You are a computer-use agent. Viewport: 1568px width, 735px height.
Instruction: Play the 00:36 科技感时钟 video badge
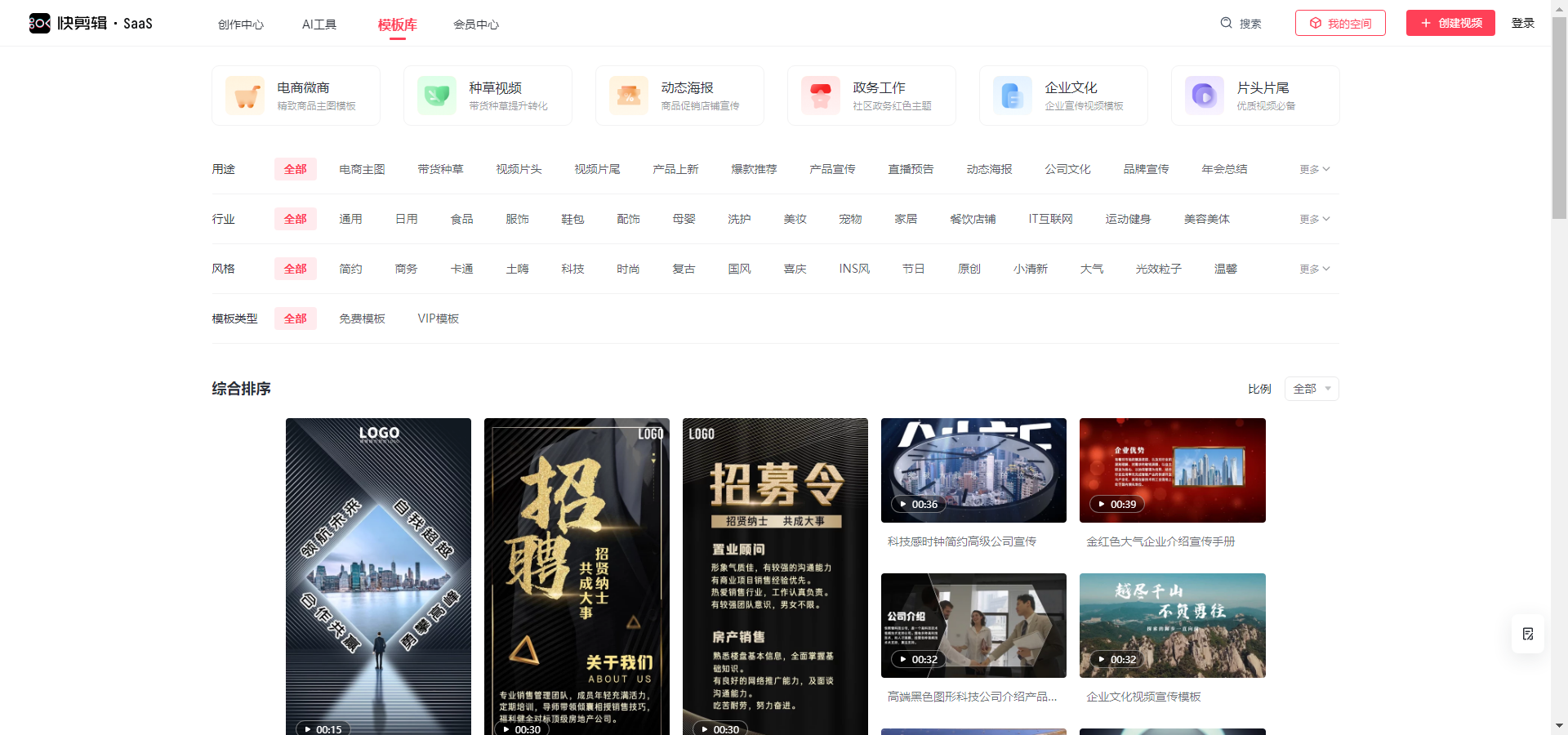point(918,504)
